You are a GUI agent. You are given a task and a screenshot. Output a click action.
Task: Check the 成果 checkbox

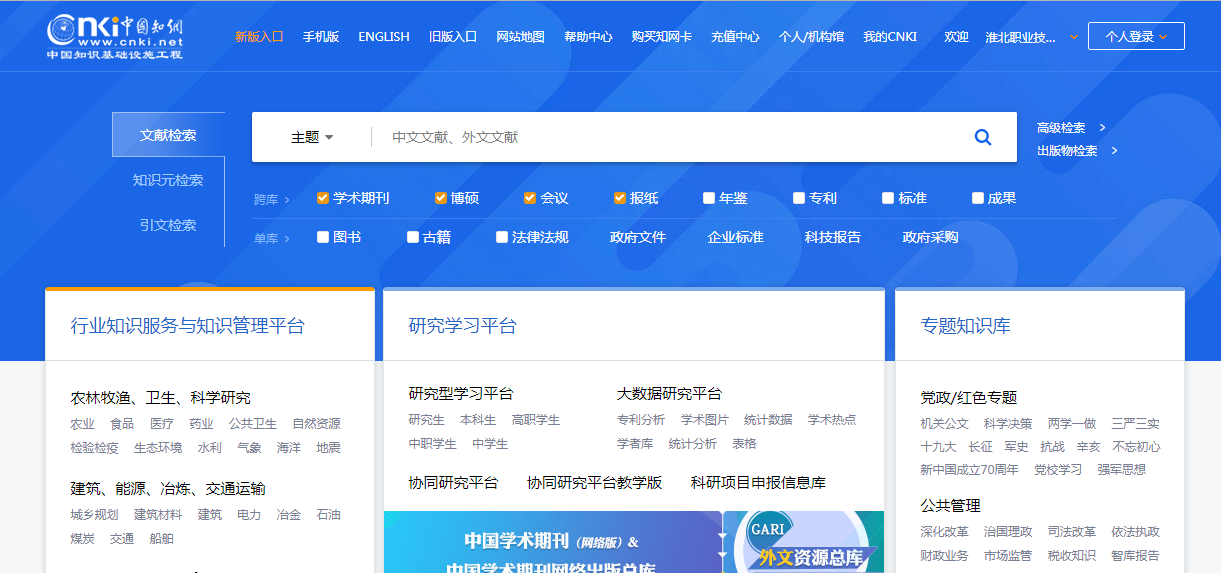click(978, 198)
